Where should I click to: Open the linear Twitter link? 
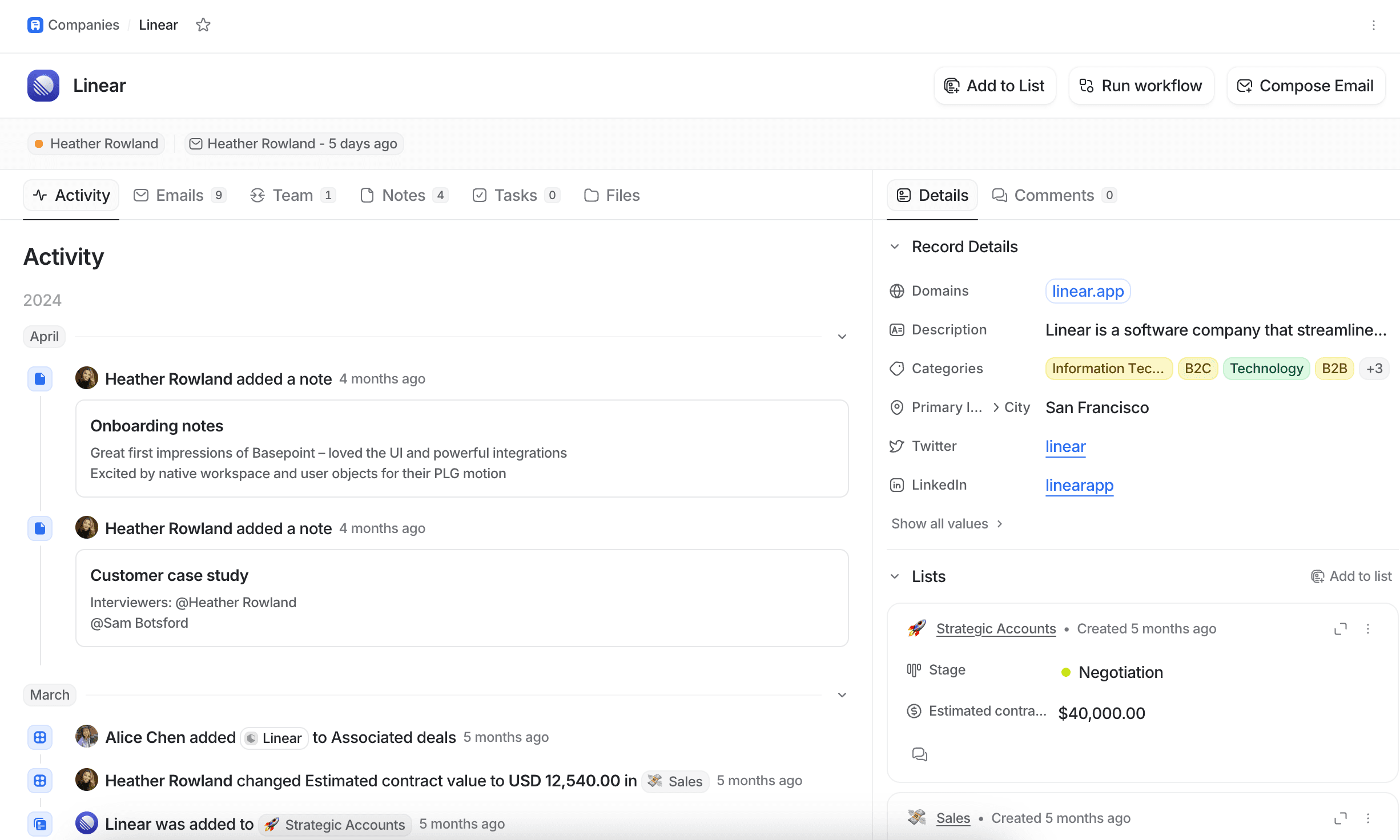(1065, 446)
